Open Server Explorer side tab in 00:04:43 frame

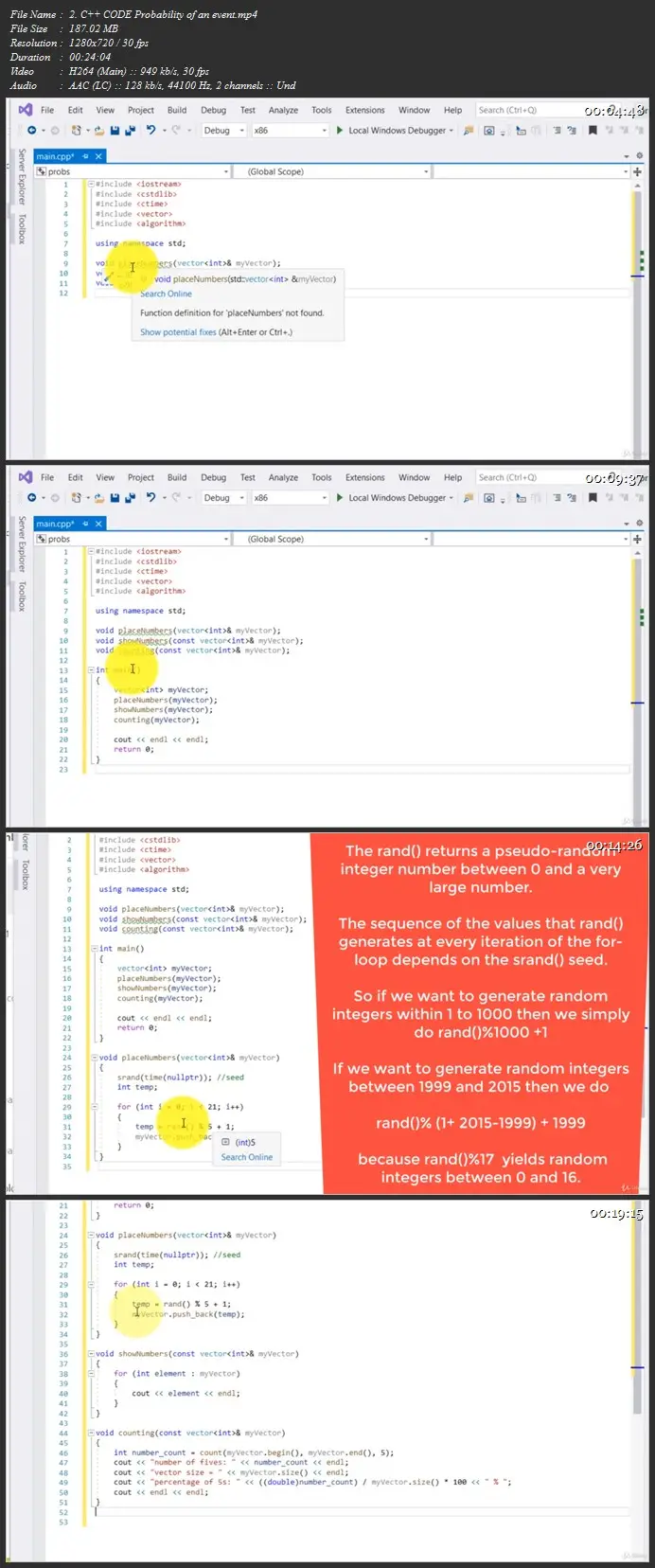click(x=23, y=176)
